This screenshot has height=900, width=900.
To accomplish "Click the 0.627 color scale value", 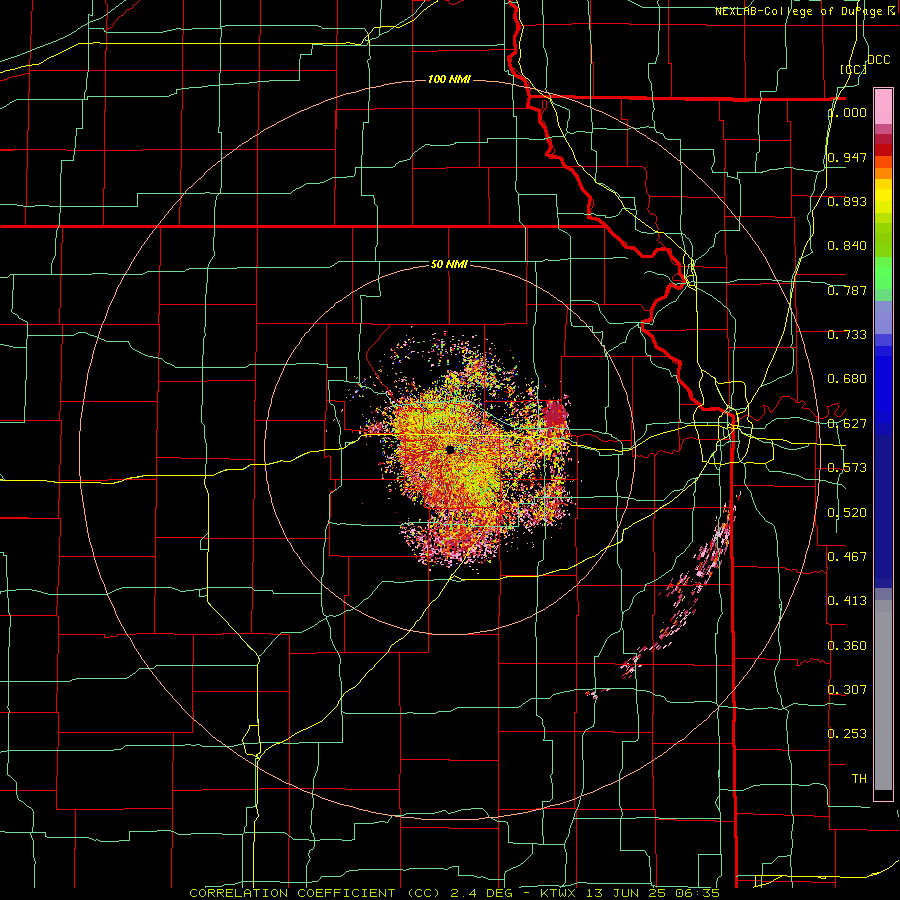I will (847, 424).
